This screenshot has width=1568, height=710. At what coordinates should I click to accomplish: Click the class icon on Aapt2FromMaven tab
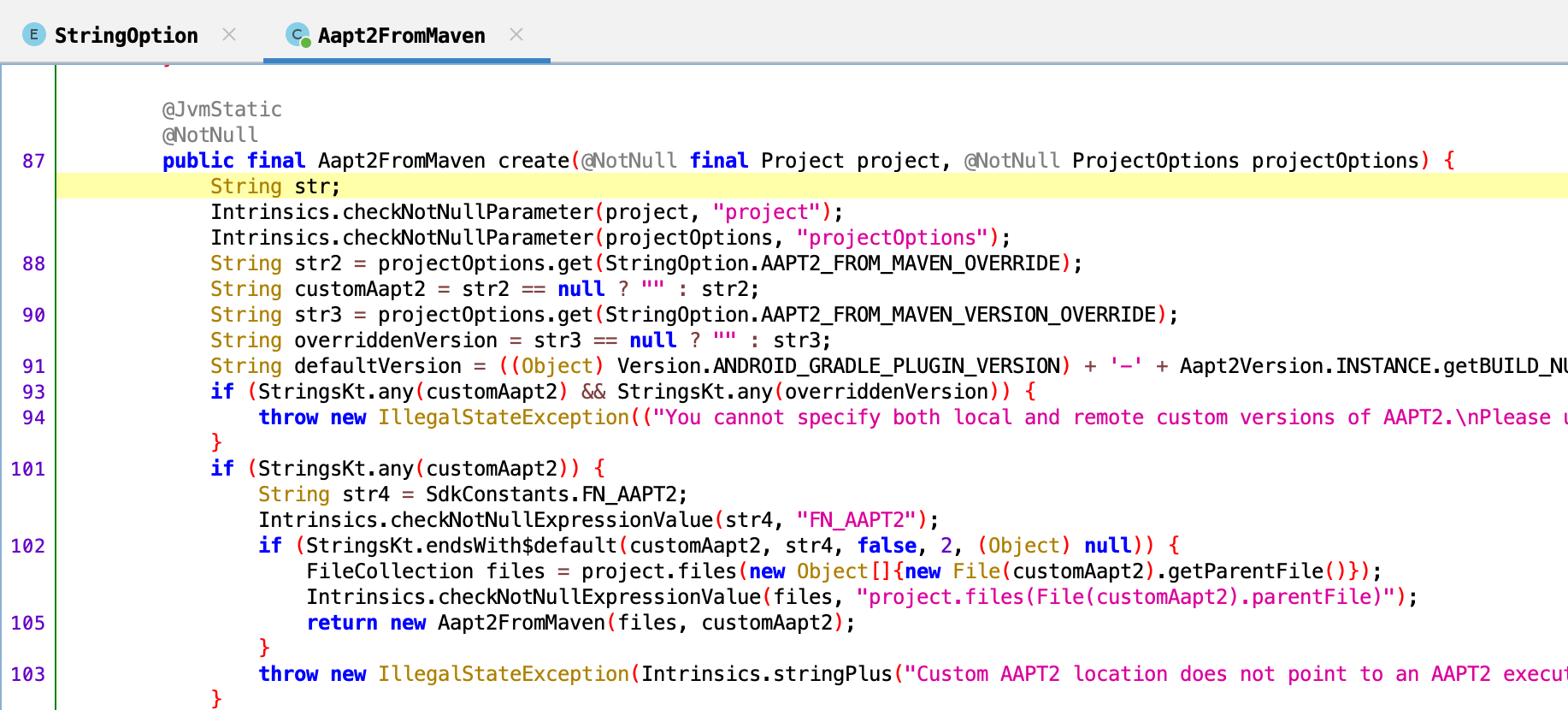[x=298, y=35]
